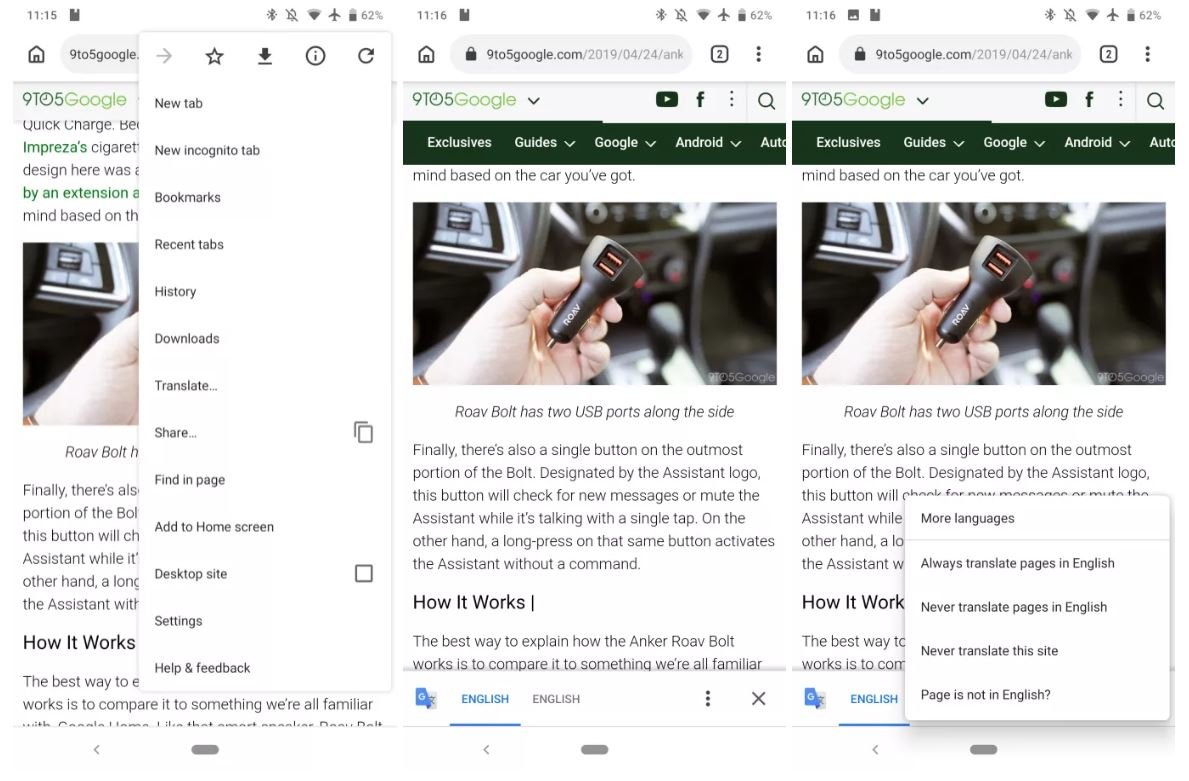
Task: Reload the page using the refresh icon
Action: (366, 57)
